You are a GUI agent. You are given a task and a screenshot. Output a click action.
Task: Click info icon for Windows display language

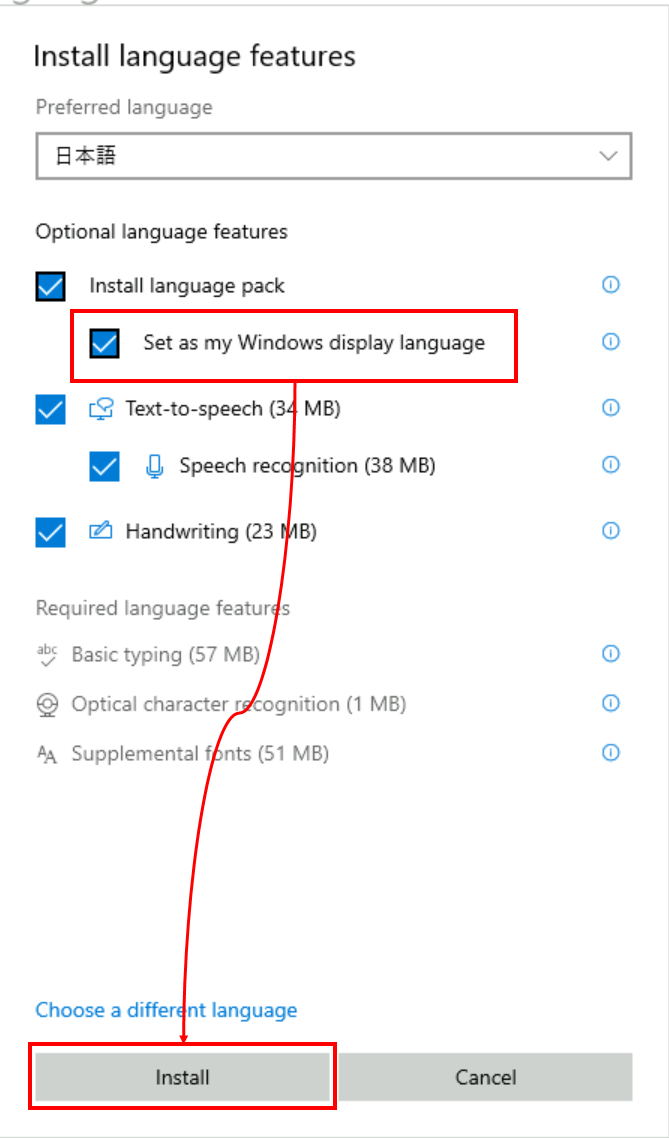(x=610, y=342)
